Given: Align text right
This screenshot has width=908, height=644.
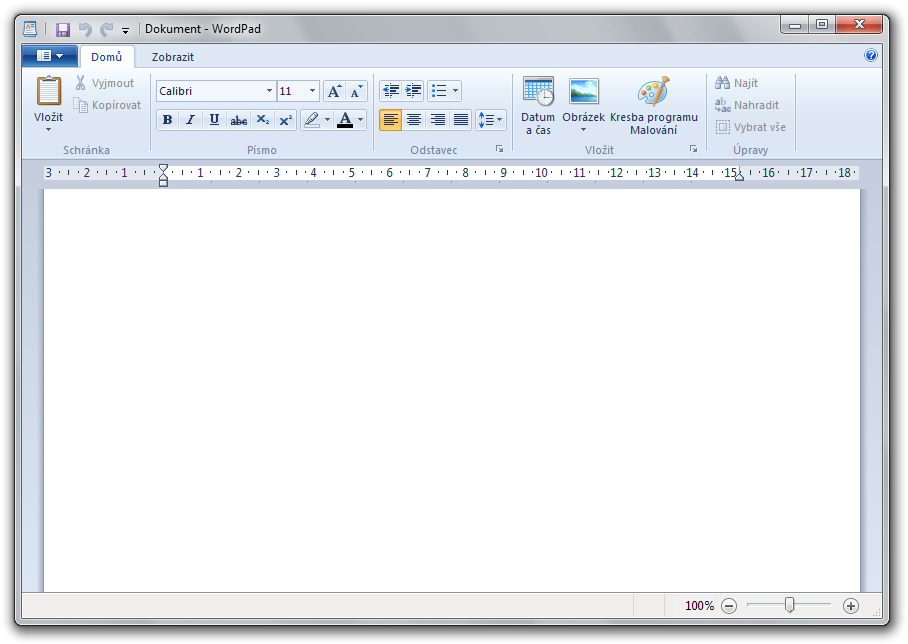Looking at the screenshot, I should [x=437, y=120].
